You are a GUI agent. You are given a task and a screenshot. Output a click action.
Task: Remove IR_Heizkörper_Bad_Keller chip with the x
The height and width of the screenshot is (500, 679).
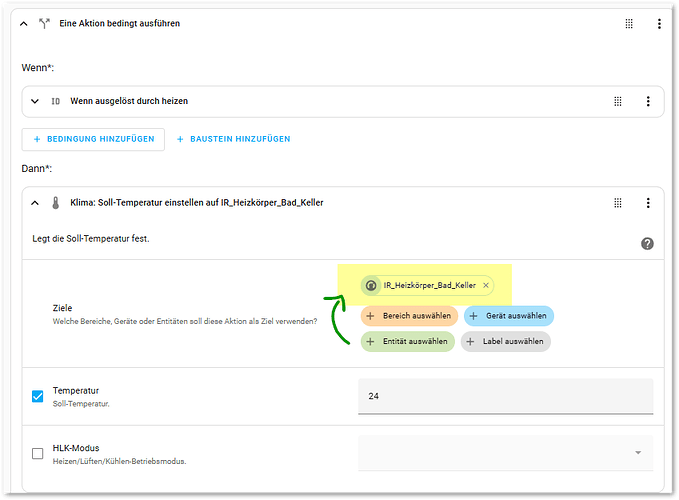[486, 285]
